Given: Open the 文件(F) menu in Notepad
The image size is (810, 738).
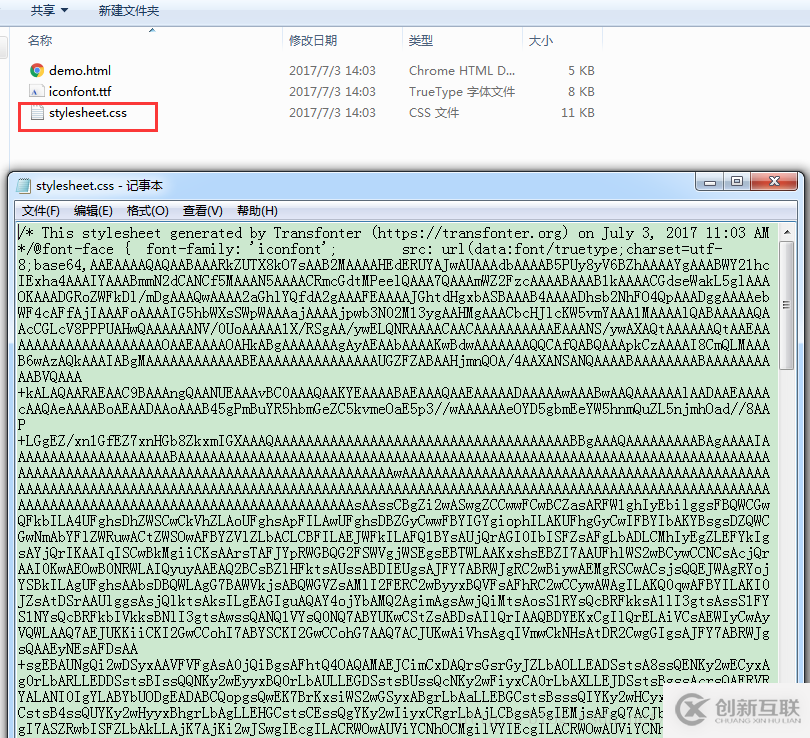Looking at the screenshot, I should click(41, 211).
